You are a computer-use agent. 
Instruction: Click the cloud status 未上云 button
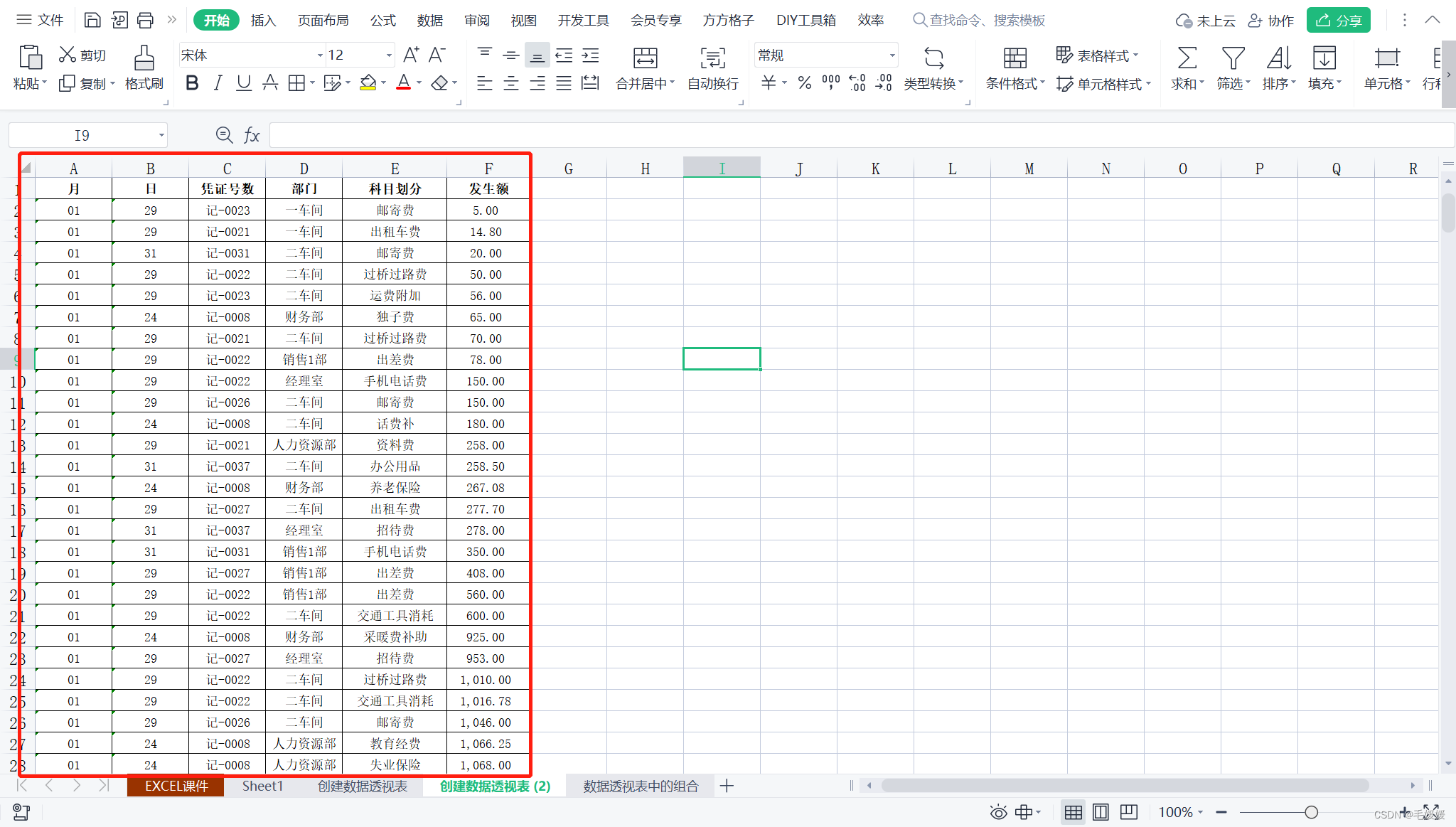point(1205,20)
